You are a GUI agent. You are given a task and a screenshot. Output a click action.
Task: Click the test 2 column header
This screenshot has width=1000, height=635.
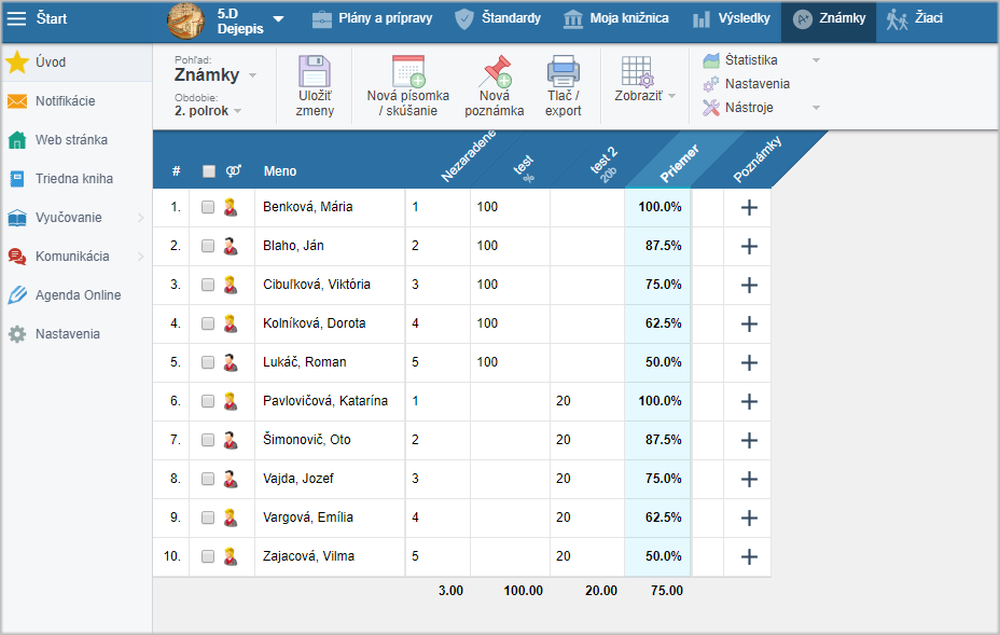[x=604, y=164]
